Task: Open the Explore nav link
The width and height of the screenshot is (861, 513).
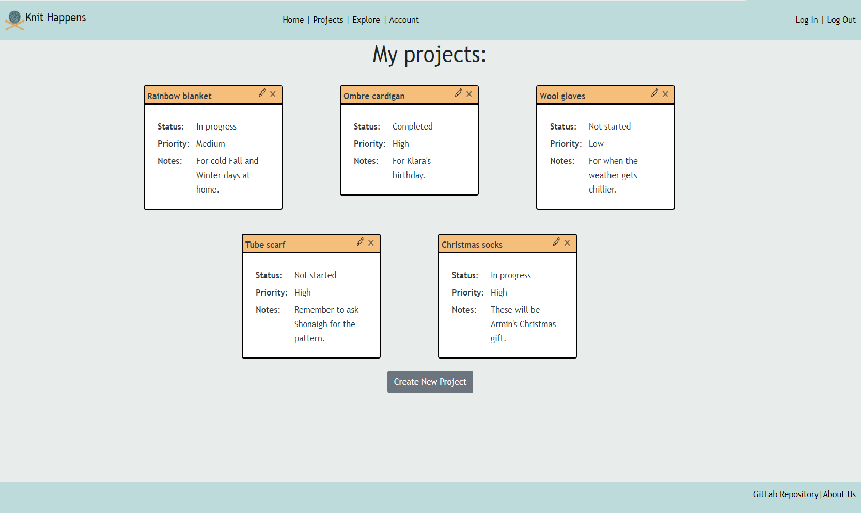Action: (x=366, y=20)
